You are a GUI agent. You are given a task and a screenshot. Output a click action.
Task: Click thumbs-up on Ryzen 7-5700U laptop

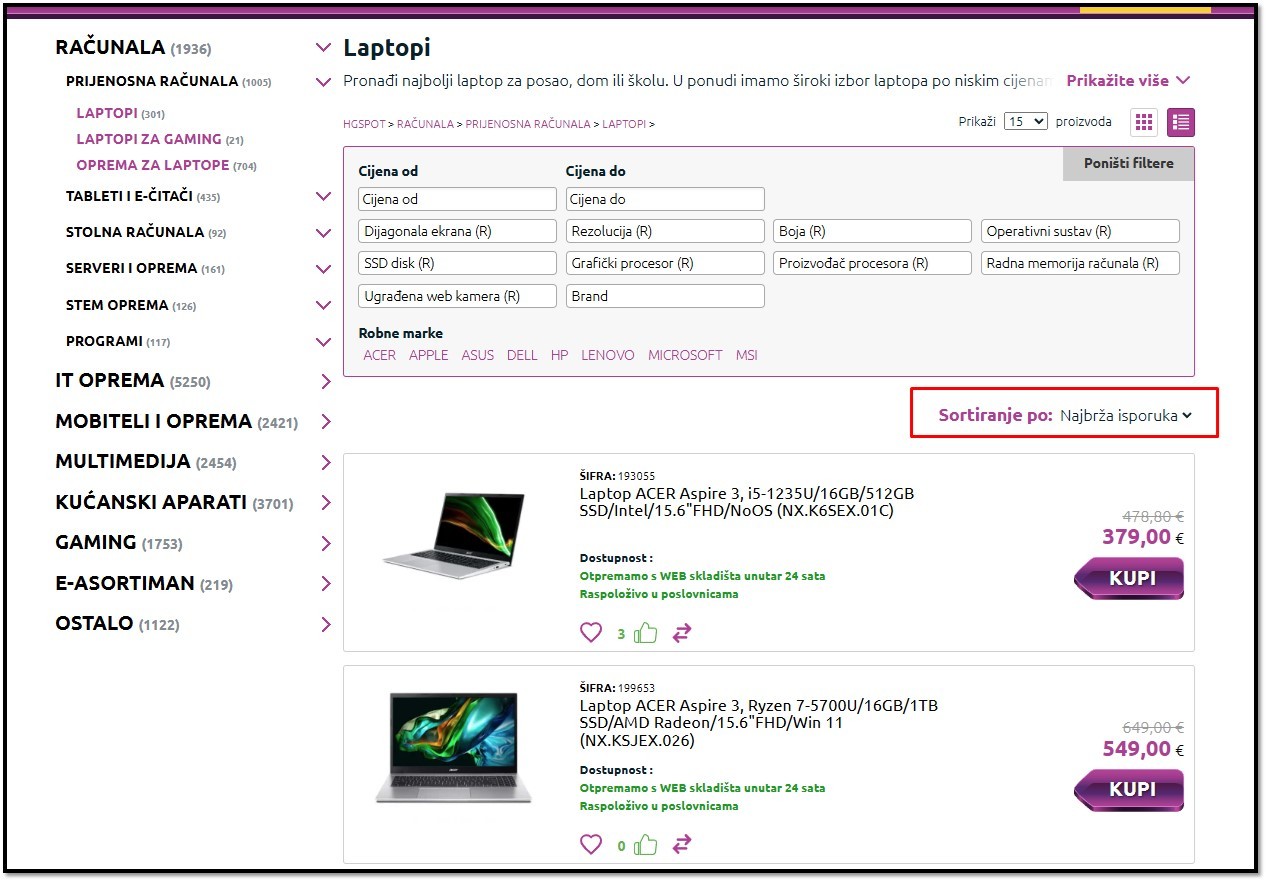pyautogui.click(x=646, y=845)
